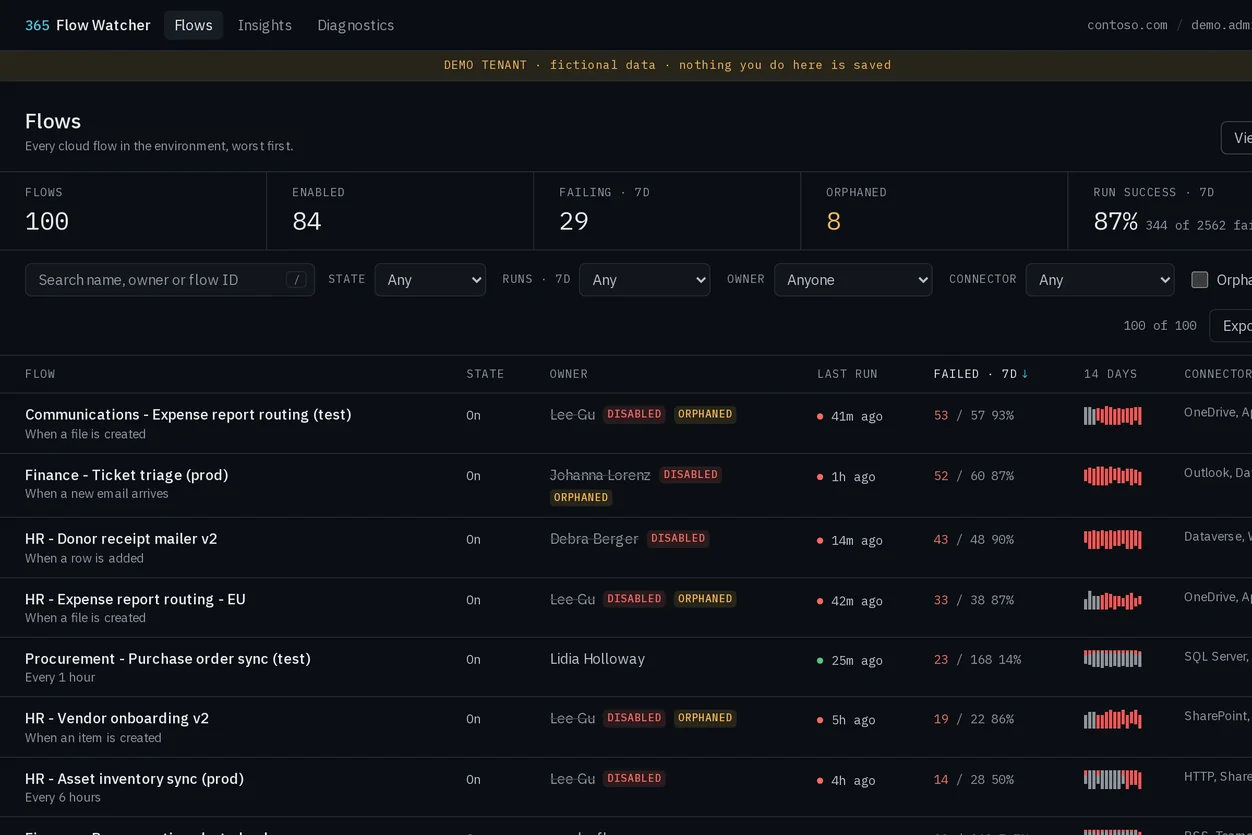Open HR - Vendor onboarding v2 flow
The width and height of the screenshot is (1252, 835).
(117, 718)
